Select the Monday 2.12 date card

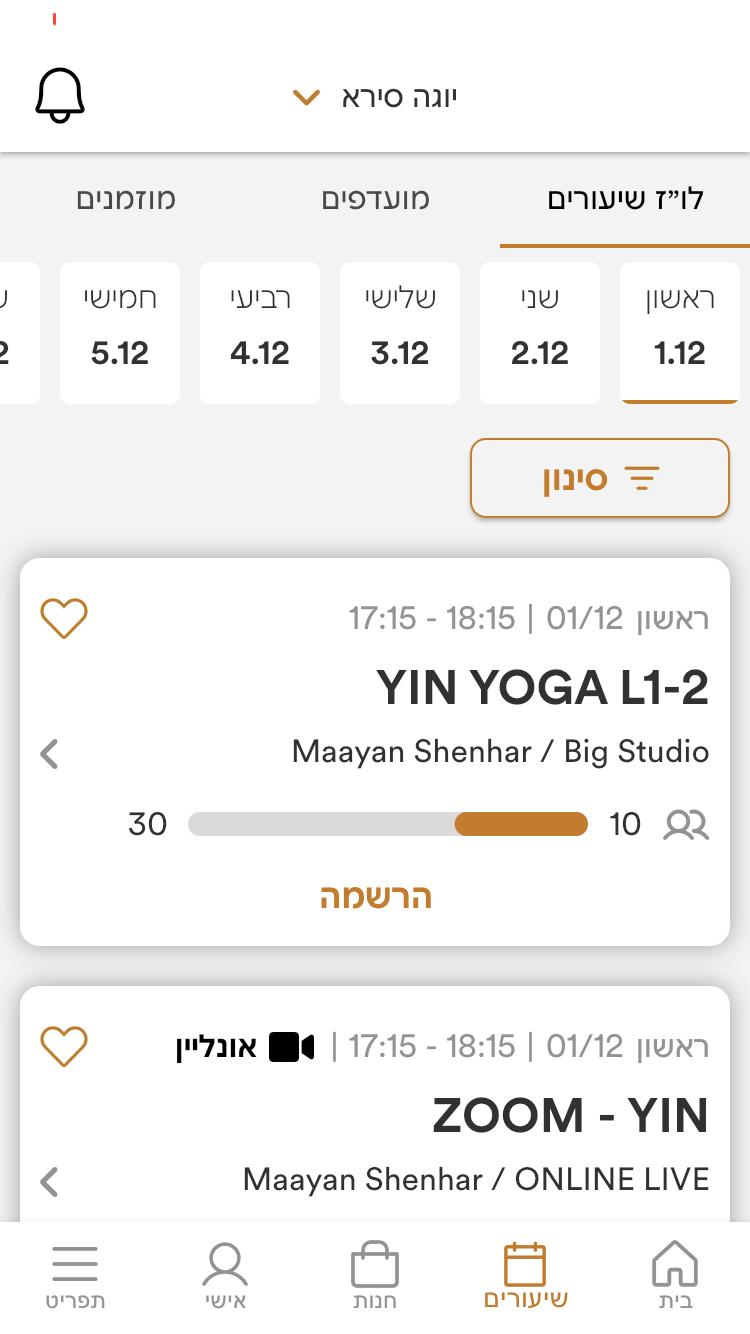click(540, 332)
